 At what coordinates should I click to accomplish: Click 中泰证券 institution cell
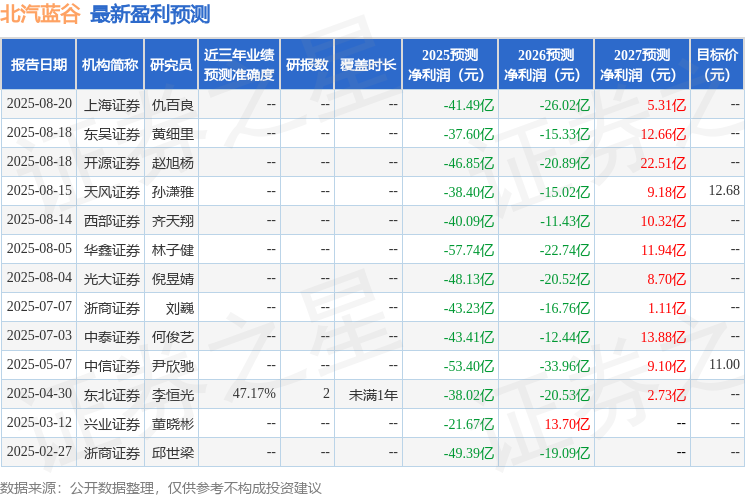[x=112, y=337]
